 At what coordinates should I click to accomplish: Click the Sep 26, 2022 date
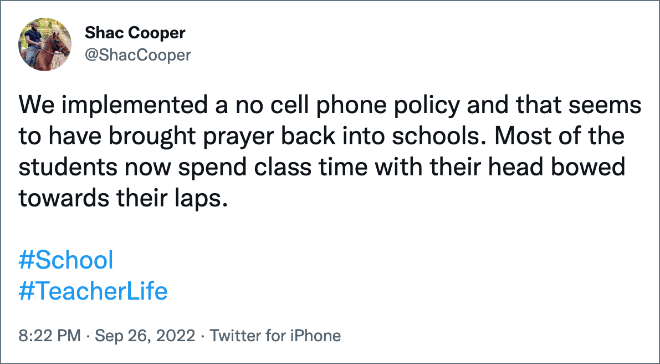point(145,336)
